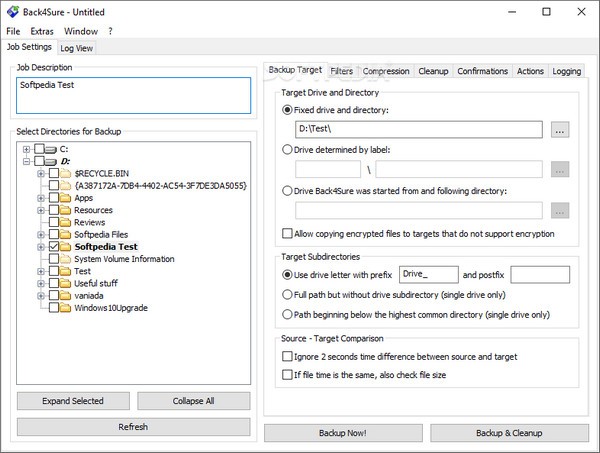The width and height of the screenshot is (600, 453).
Task: Collapse the D: drive tree node
Action: pyautogui.click(x=27, y=161)
